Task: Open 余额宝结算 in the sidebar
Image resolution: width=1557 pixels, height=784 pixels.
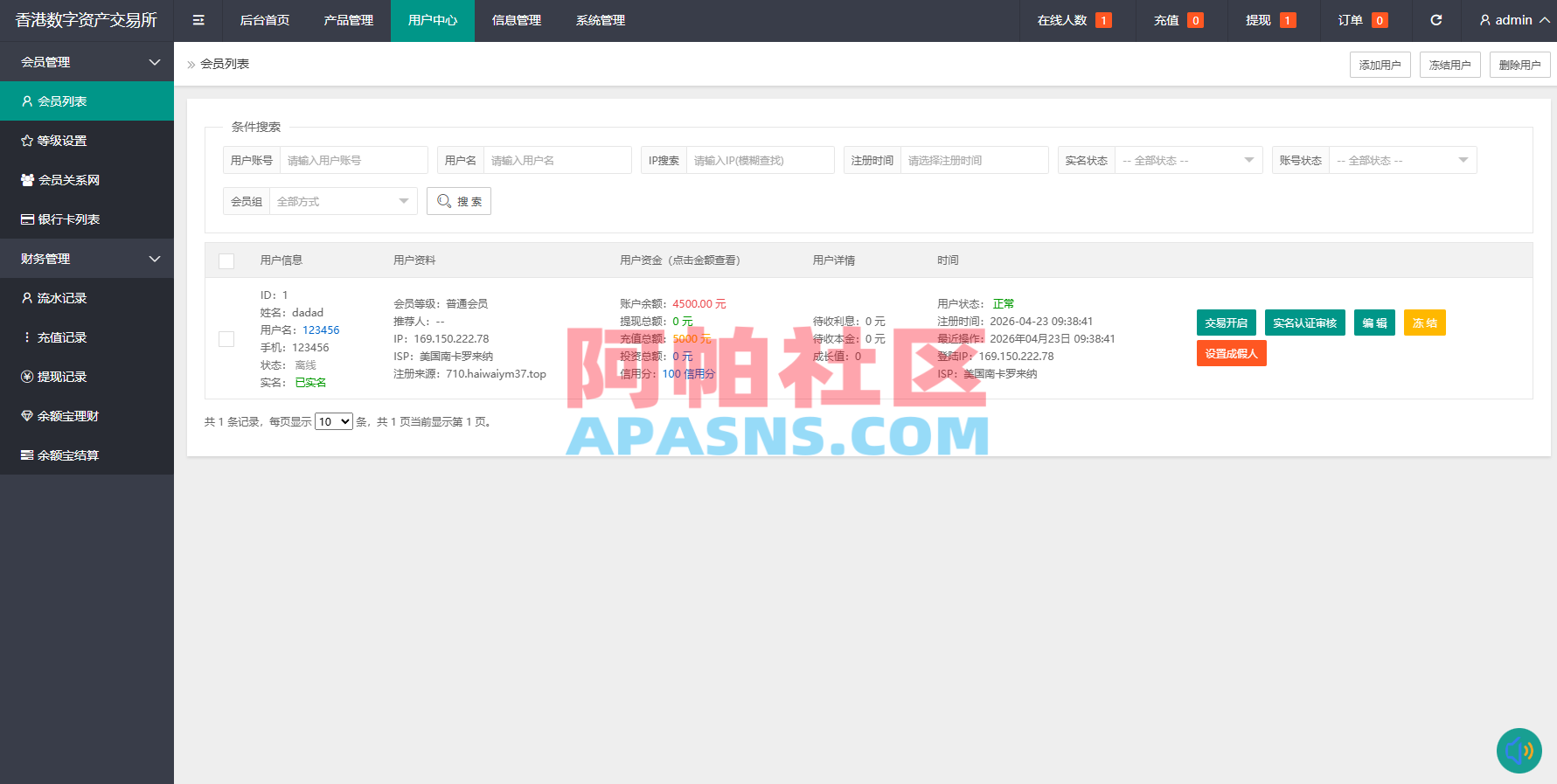Action: click(87, 455)
